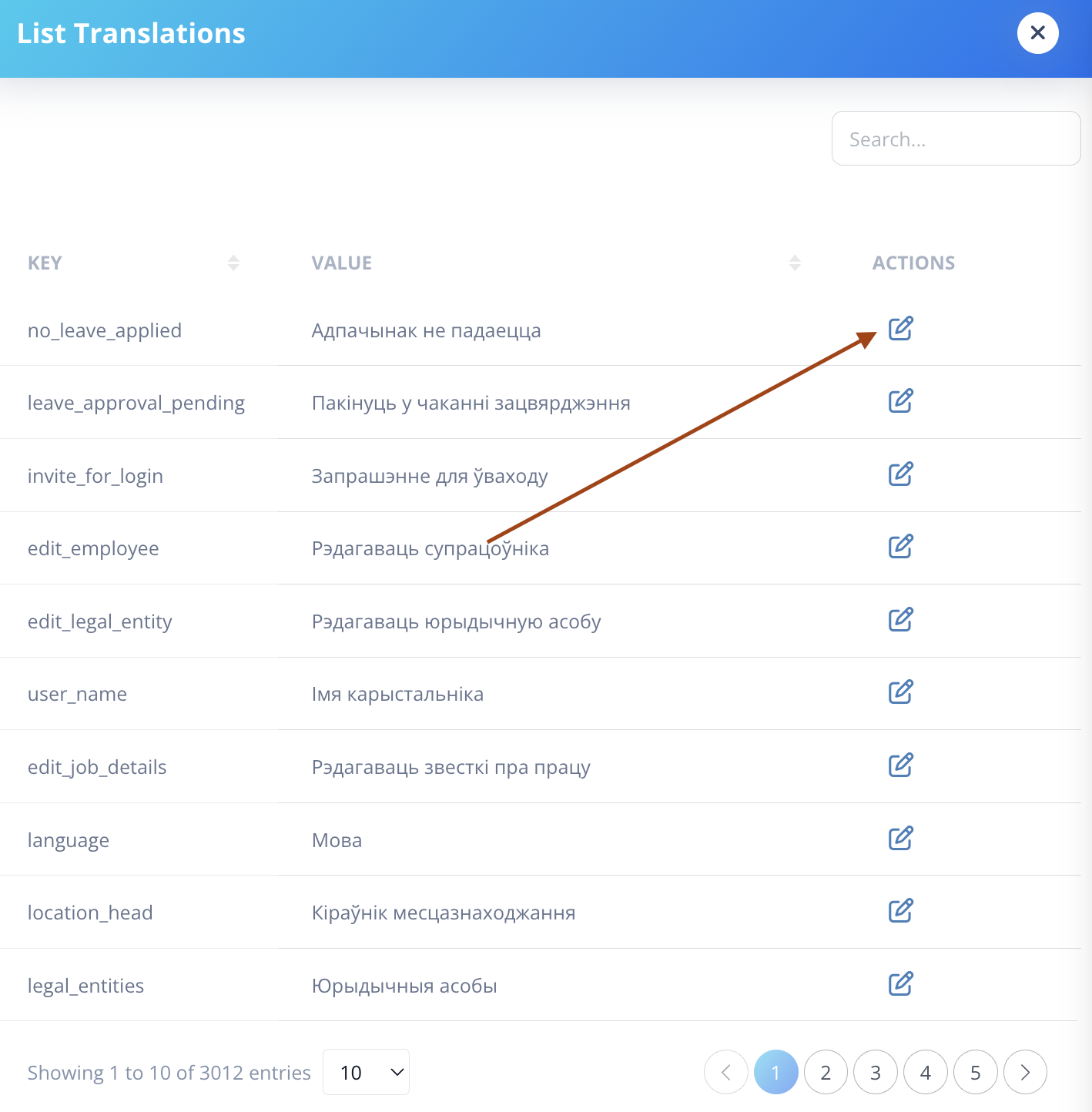Edit the edit_employee translation
Screen dimensions: 1092x1112
(x=900, y=547)
